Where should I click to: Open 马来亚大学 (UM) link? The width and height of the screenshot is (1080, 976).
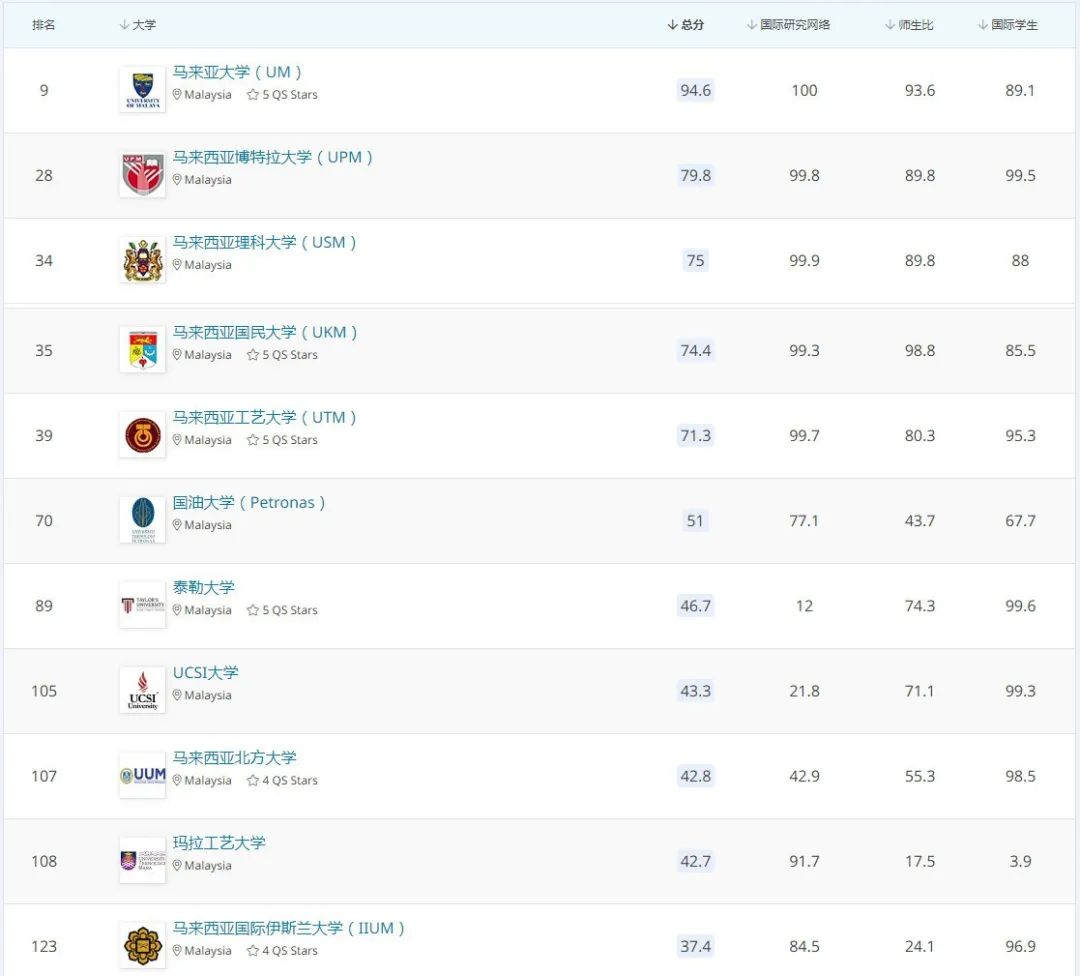coord(237,72)
